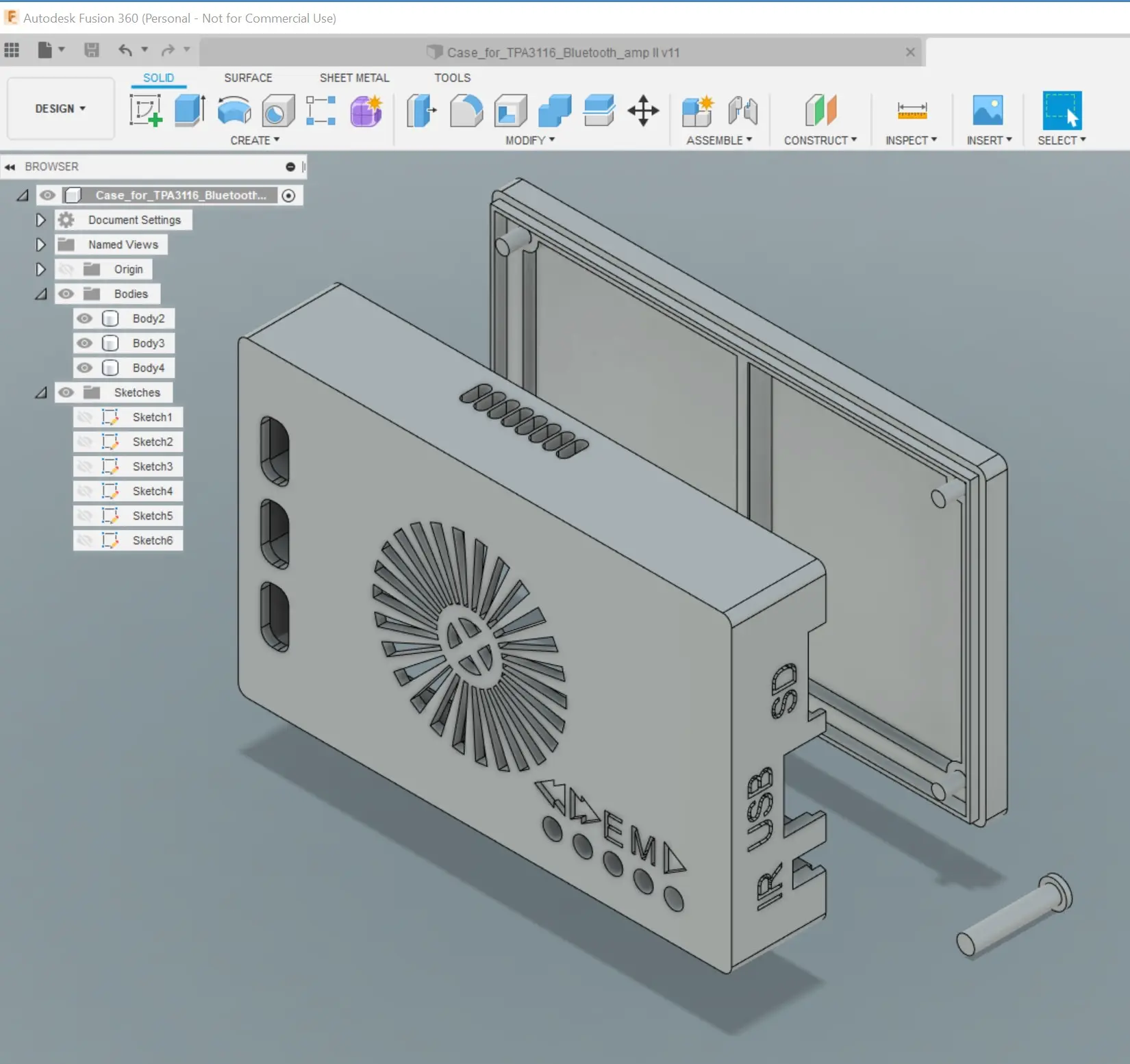Select the Offset Face tool
The height and width of the screenshot is (1064, 1130).
599,110
